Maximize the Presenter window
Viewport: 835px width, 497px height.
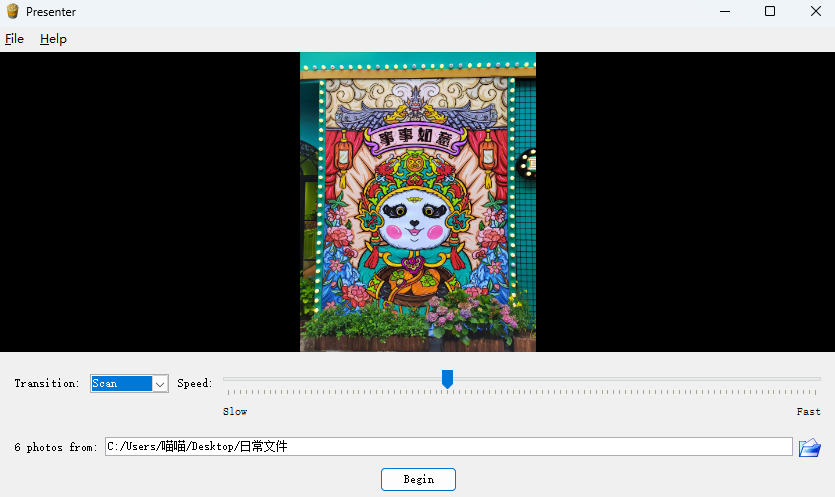point(770,11)
